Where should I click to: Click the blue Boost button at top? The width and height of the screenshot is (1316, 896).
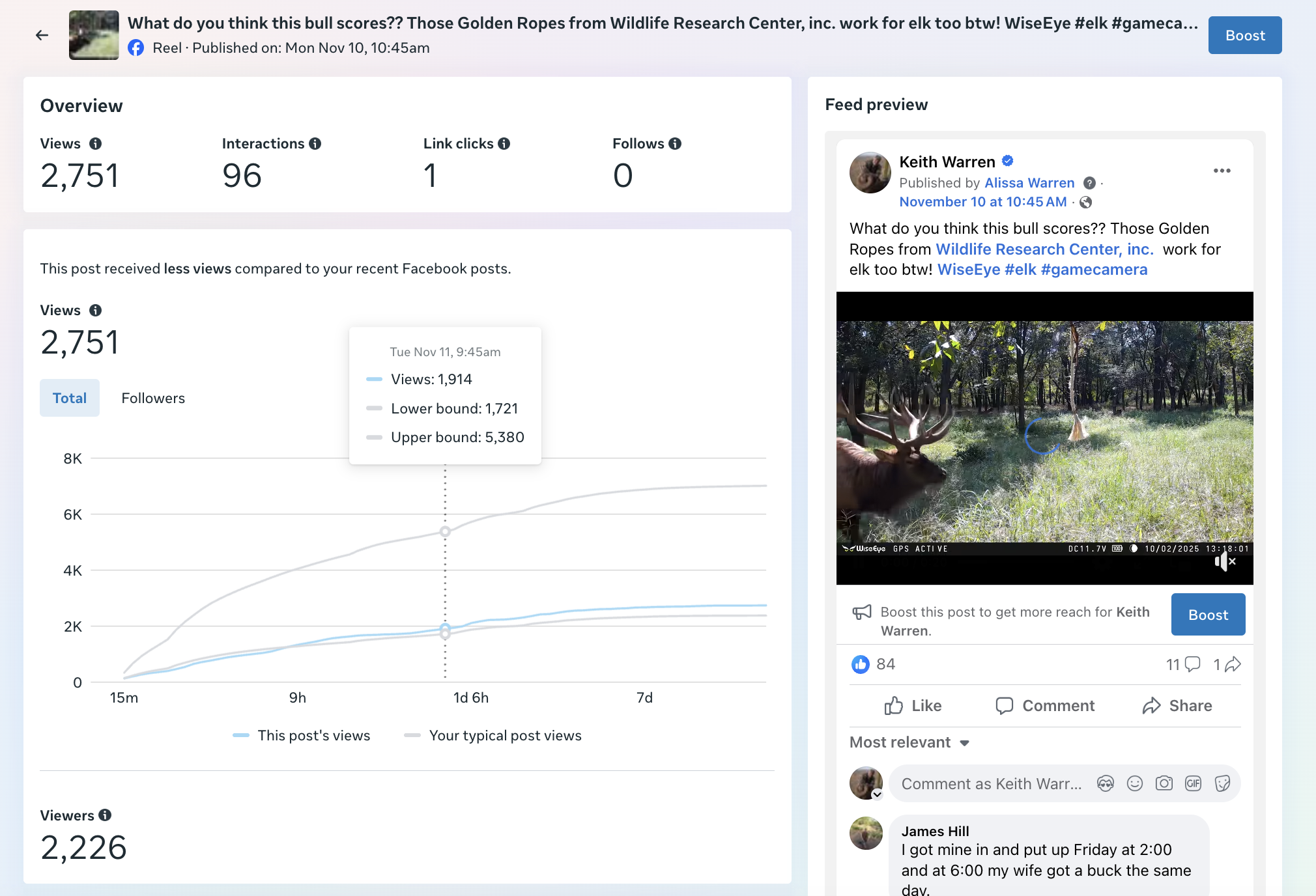pos(1244,35)
